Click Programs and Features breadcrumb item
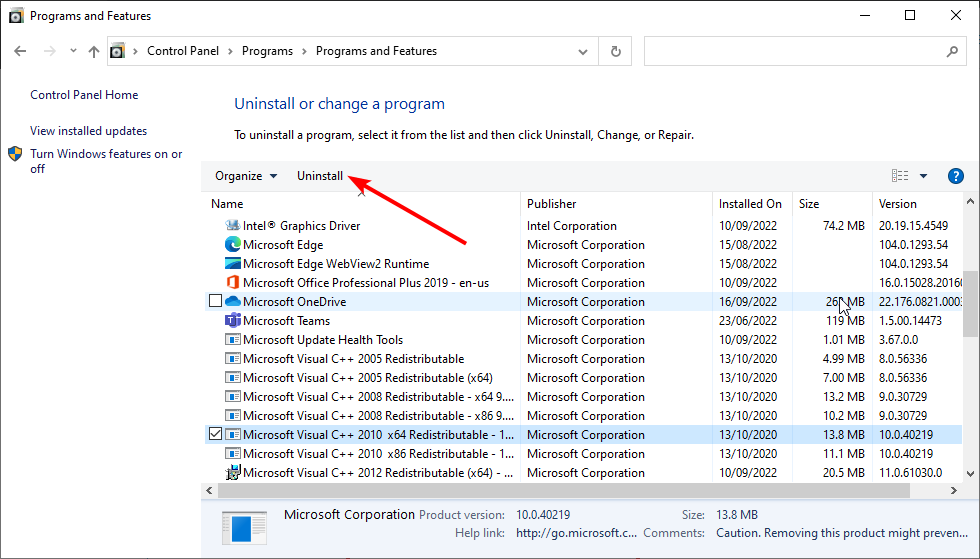Screen dimensions: 980x559 point(376,51)
